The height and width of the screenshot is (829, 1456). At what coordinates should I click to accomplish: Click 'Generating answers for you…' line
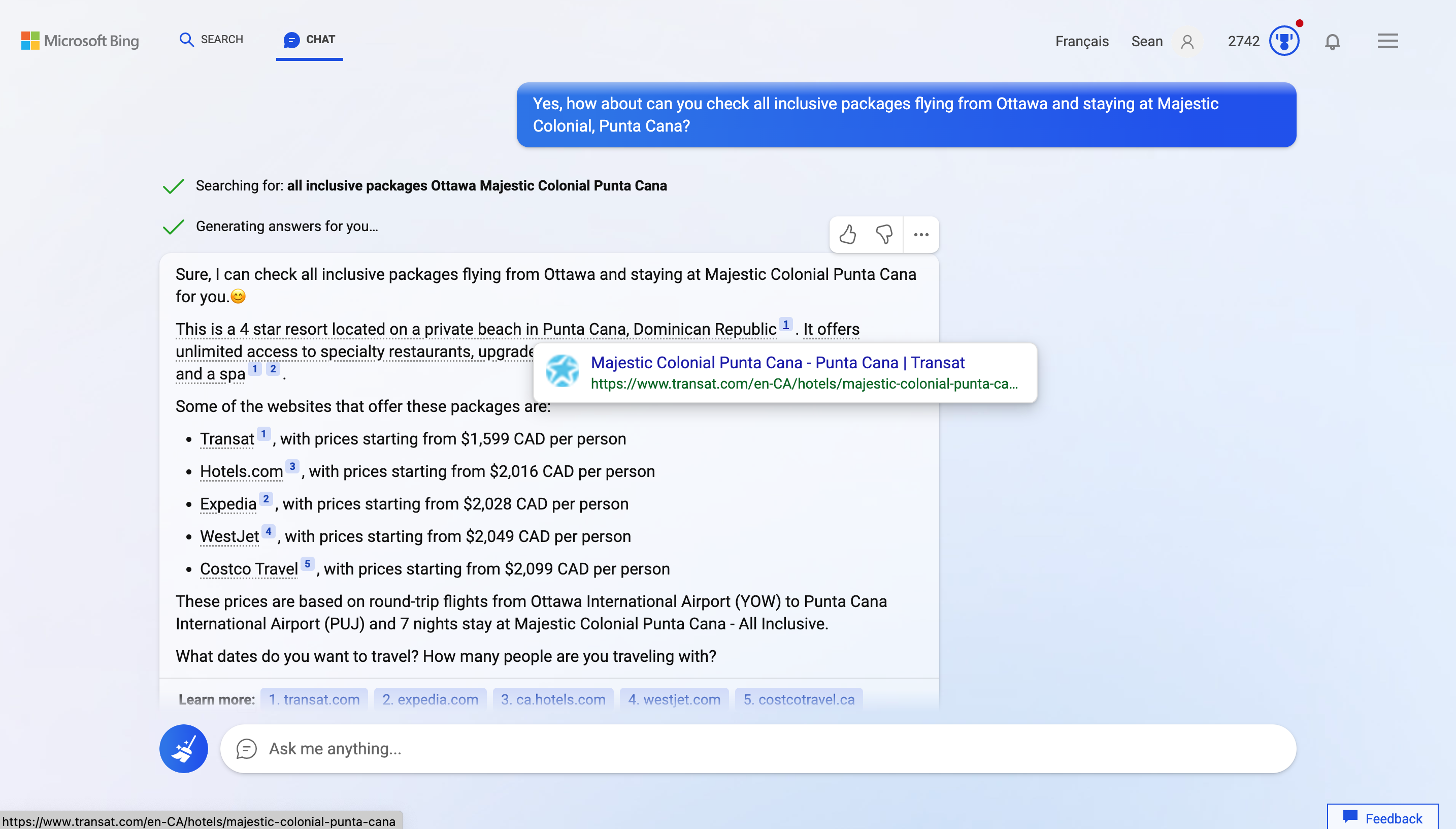tap(287, 226)
